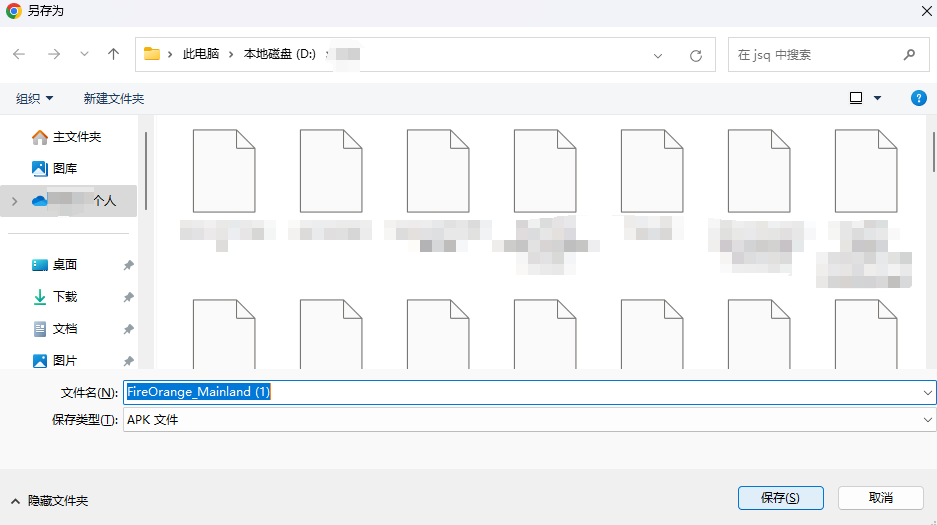This screenshot has width=937, height=525.
Task: Click the up-one-level arrow
Action: (113, 55)
